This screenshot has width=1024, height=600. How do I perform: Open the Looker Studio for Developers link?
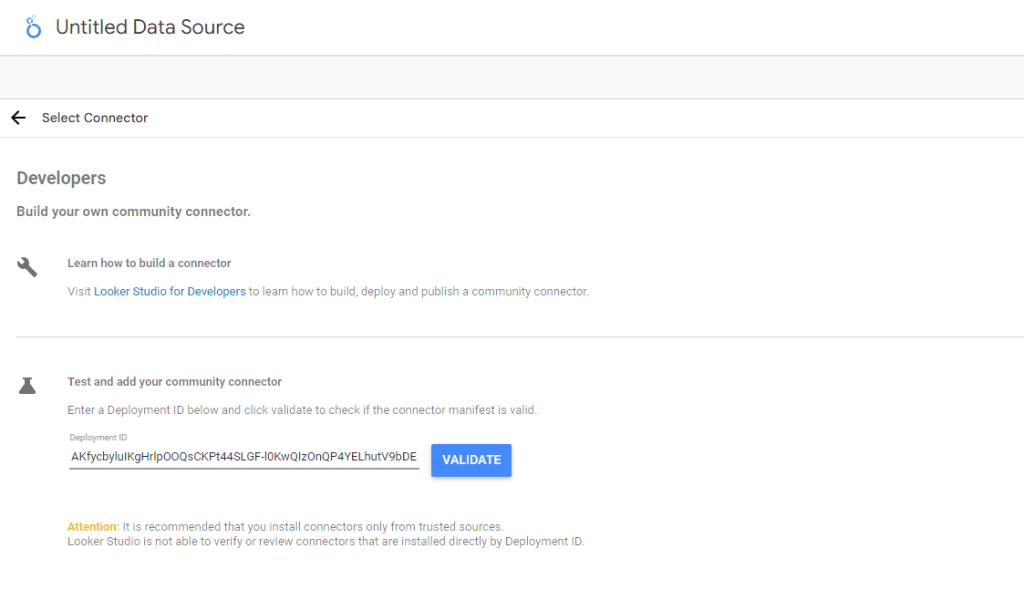tap(169, 292)
